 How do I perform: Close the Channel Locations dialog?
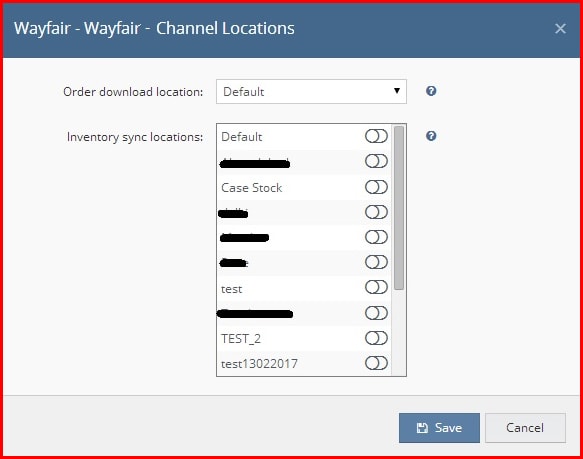(560, 29)
